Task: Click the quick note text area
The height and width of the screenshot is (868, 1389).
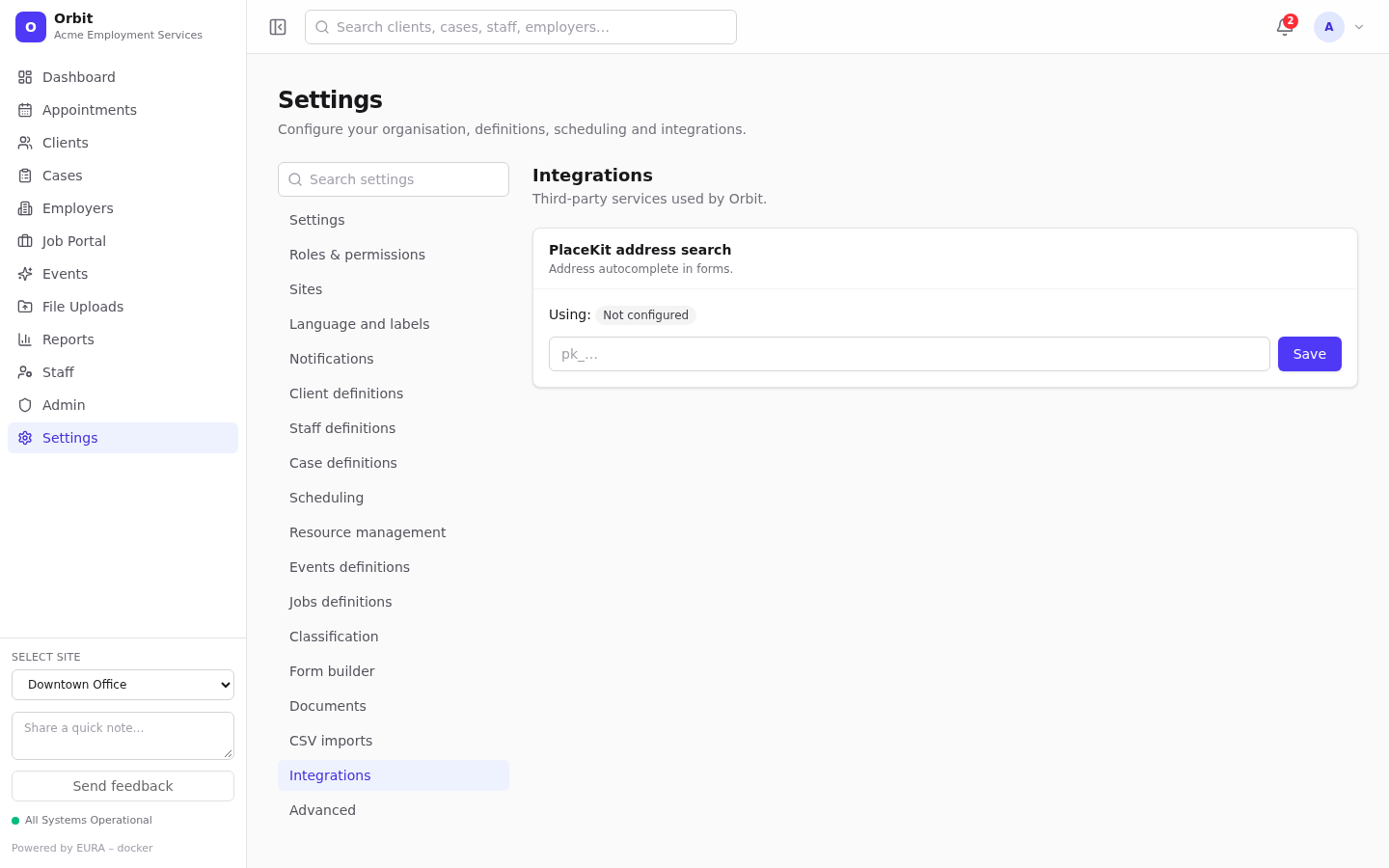Action: point(123,736)
